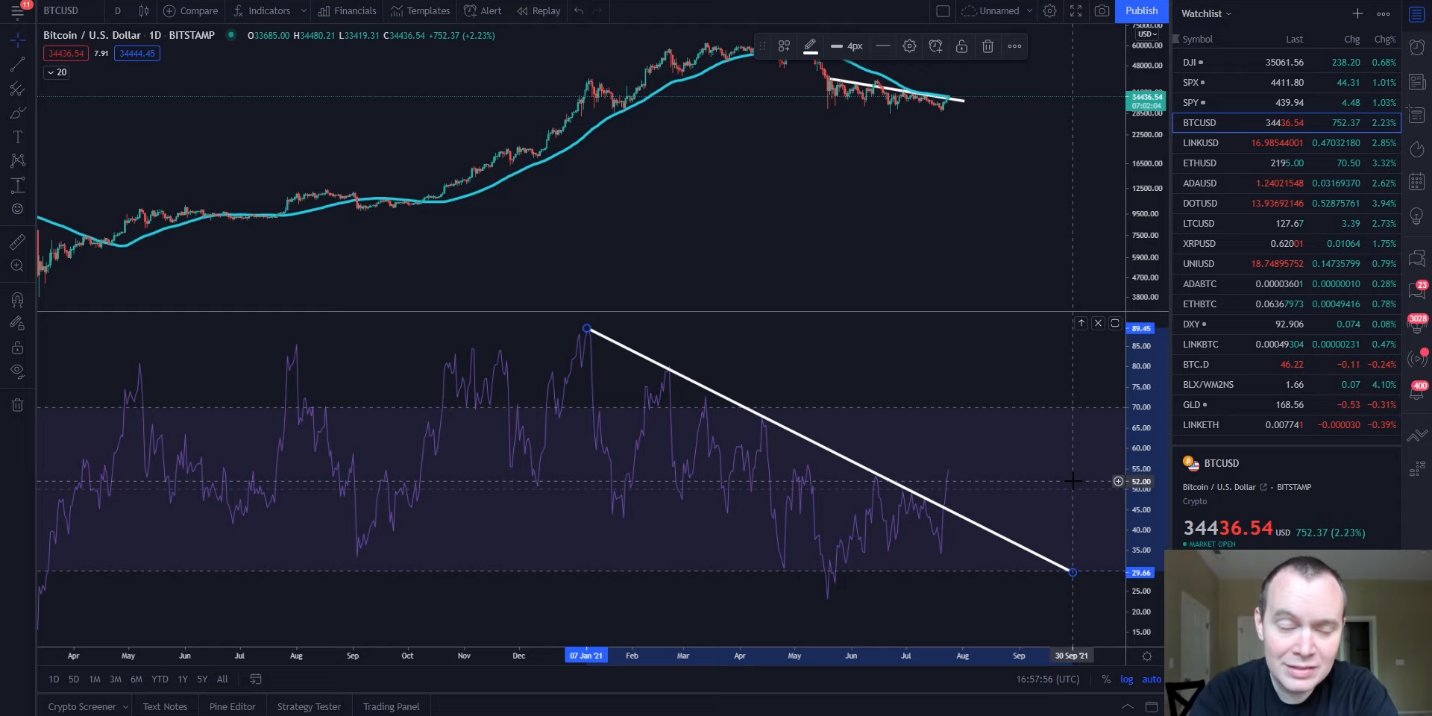
Task: Open trend line settings gear
Action: [x=909, y=46]
